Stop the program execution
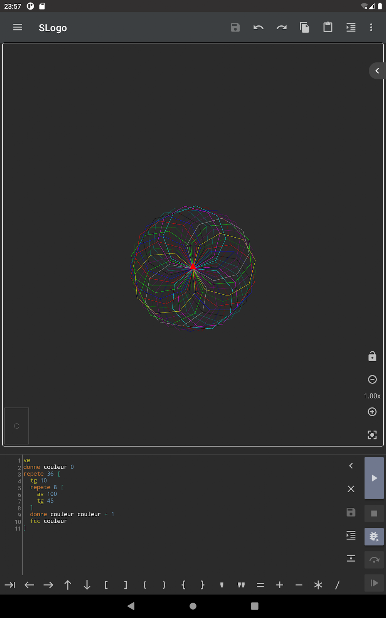 click(374, 514)
